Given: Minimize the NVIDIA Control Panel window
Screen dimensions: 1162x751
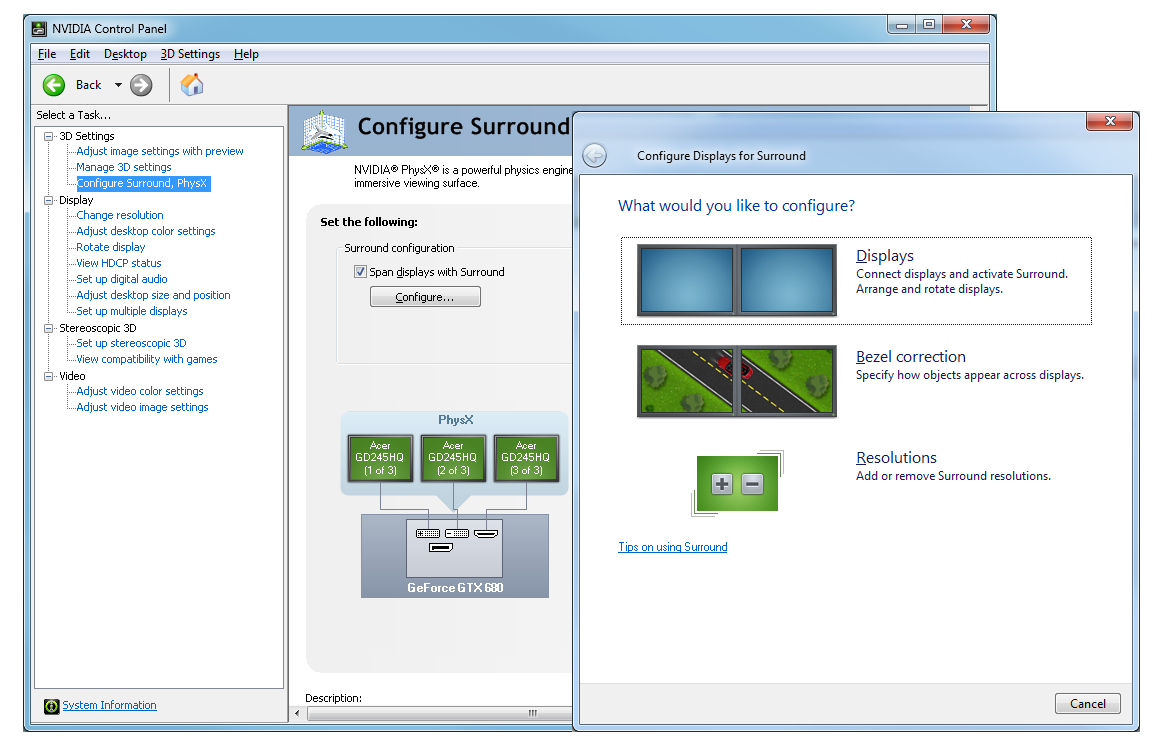Looking at the screenshot, I should [x=902, y=24].
